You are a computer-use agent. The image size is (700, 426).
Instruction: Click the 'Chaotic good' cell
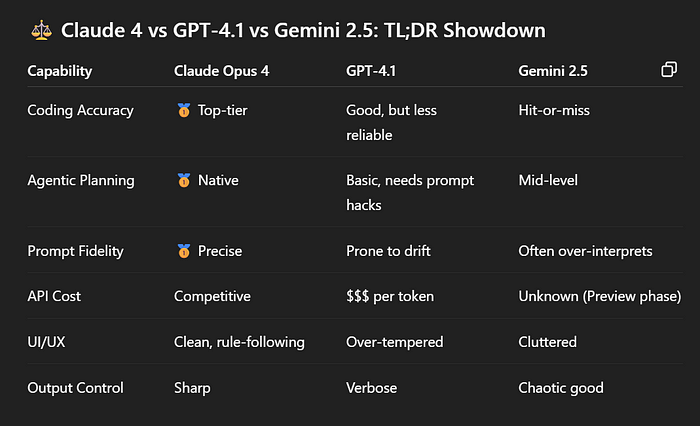[561, 388]
